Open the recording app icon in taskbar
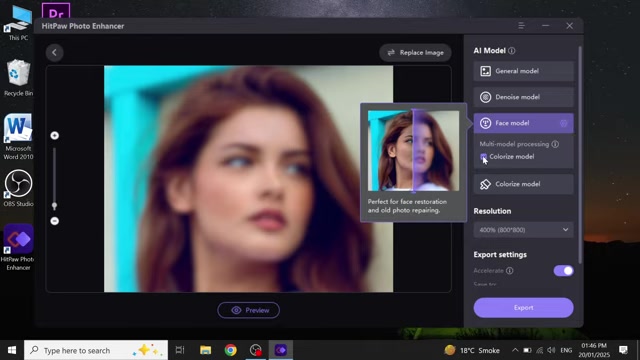 [256, 350]
